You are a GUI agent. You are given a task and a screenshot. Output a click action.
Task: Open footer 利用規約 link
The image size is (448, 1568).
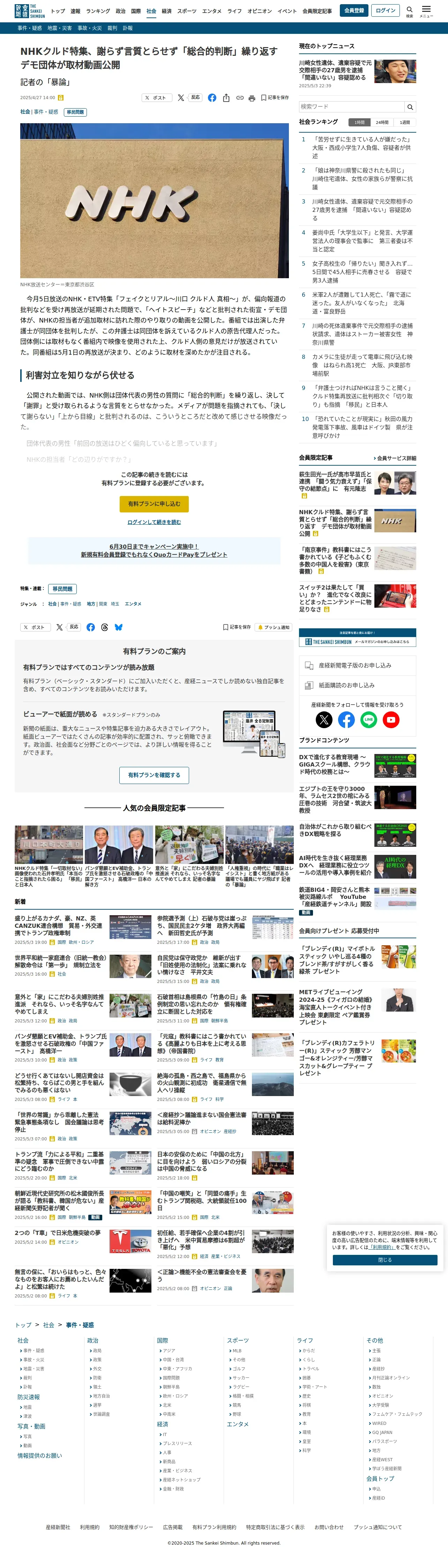tap(89, 1526)
